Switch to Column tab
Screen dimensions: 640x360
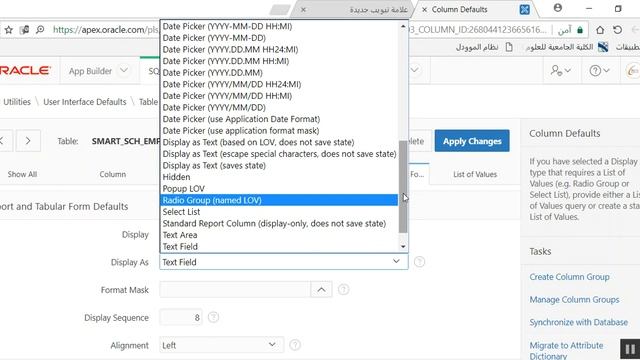pos(113,174)
